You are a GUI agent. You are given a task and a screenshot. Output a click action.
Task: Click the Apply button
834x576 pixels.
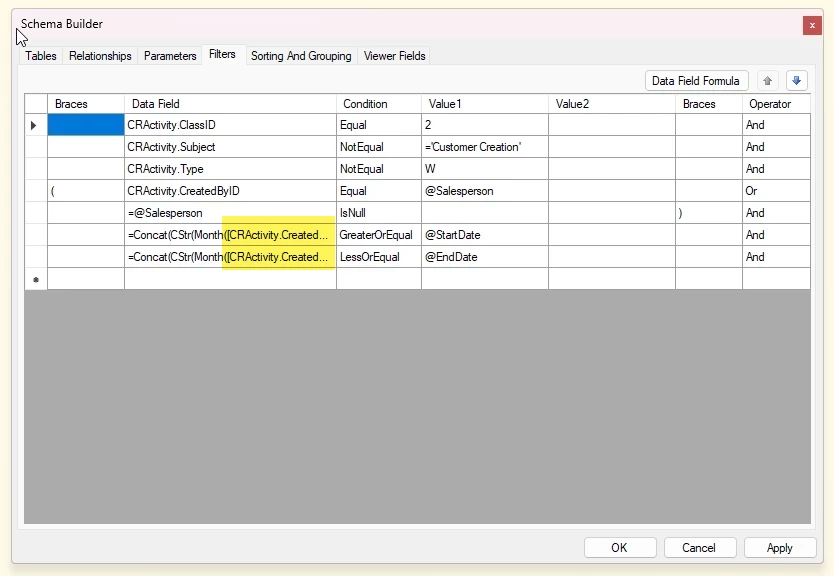pos(780,548)
